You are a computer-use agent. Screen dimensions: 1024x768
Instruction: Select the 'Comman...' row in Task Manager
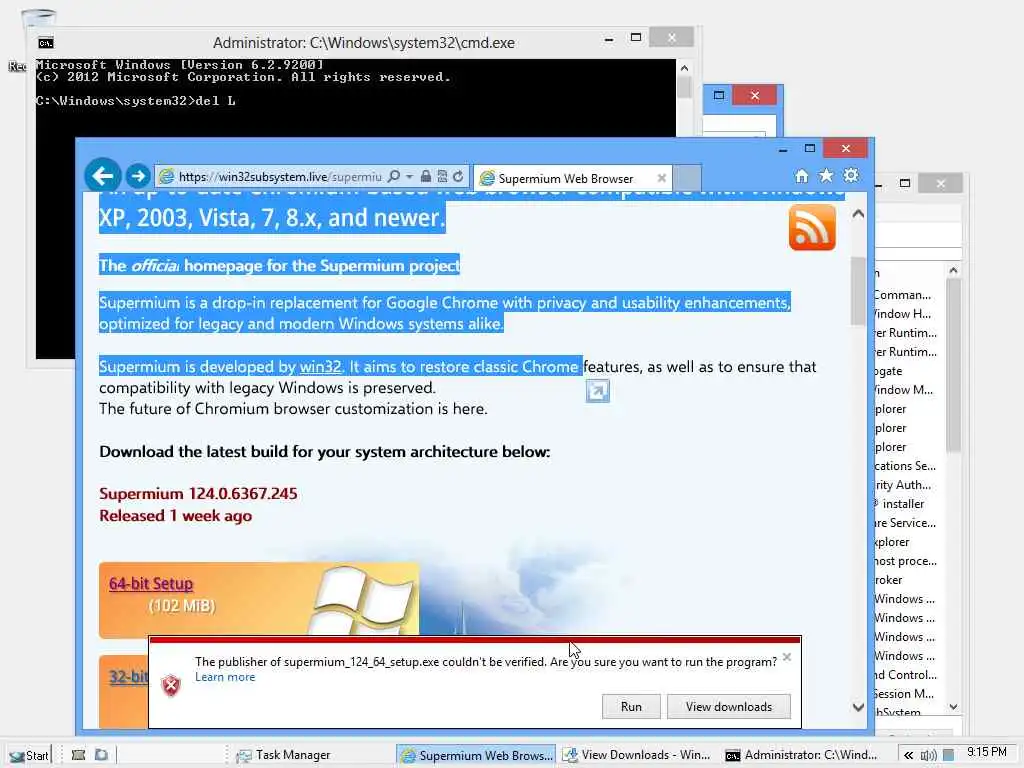click(x=908, y=295)
